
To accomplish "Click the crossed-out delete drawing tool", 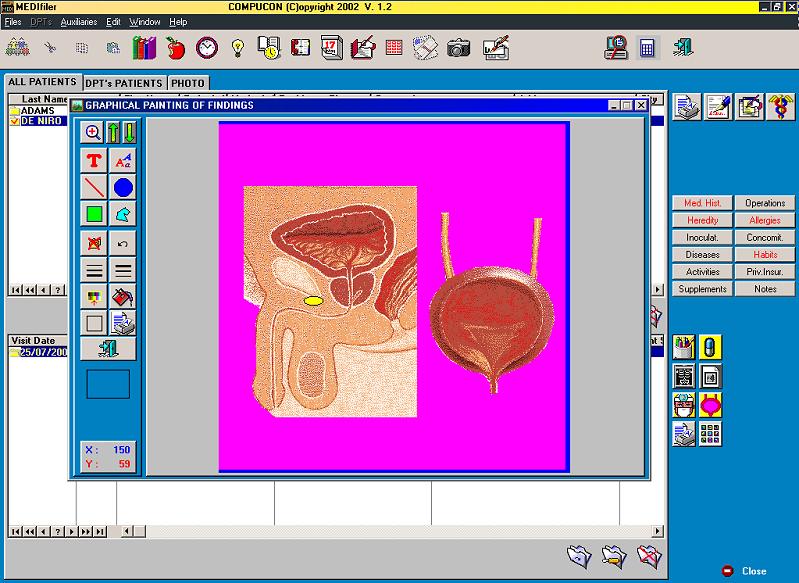I will tap(94, 243).
